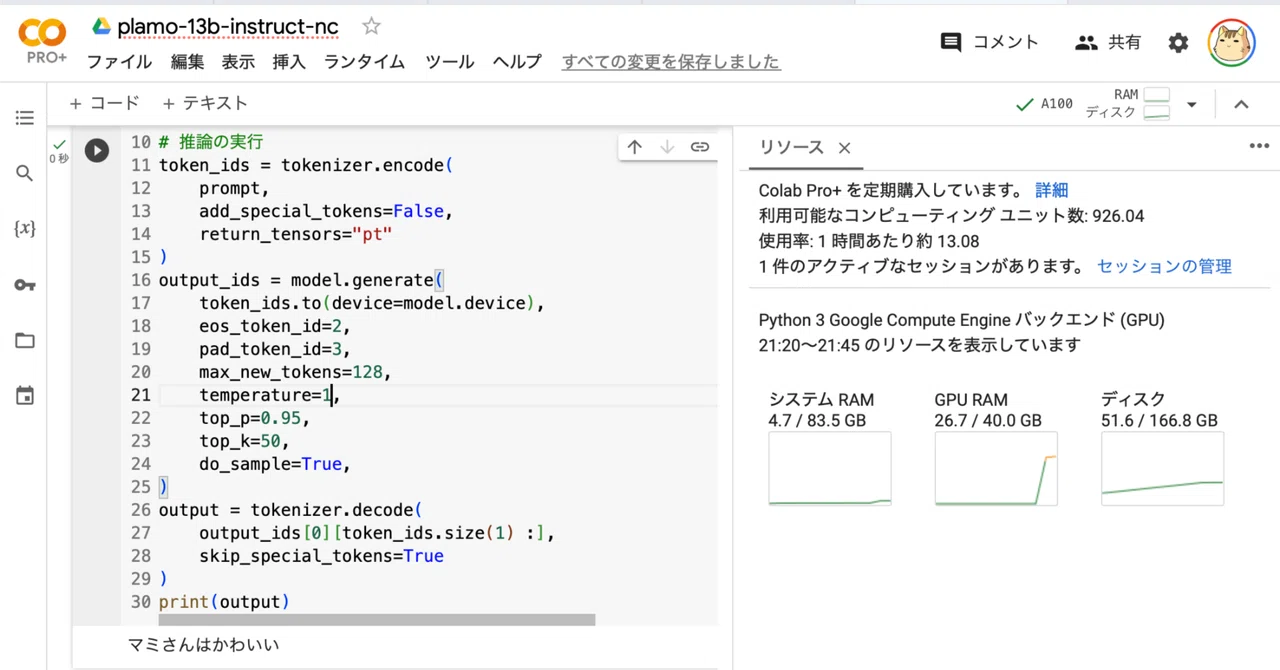The height and width of the screenshot is (670, 1280).
Task: Click the temperature=1 code line
Action: click(x=270, y=395)
